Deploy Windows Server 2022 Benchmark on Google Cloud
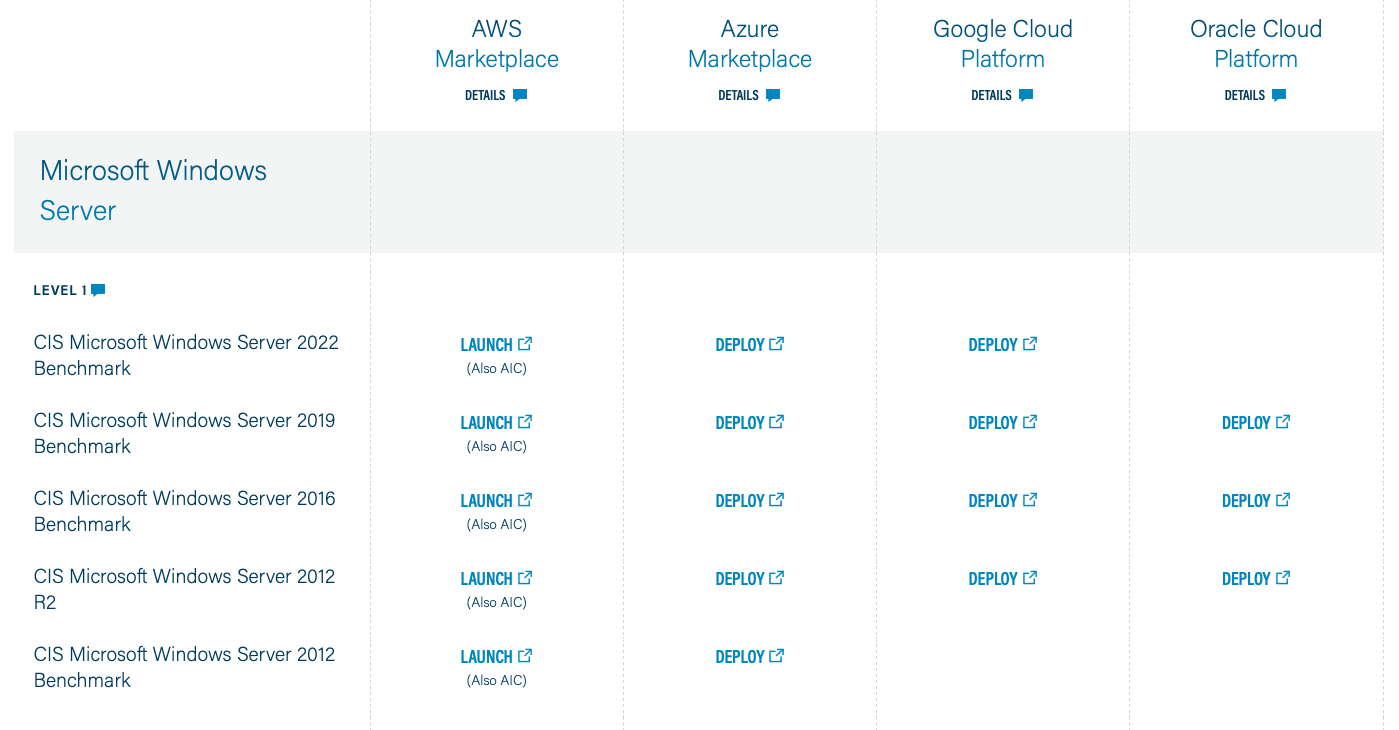 [x=993, y=345]
